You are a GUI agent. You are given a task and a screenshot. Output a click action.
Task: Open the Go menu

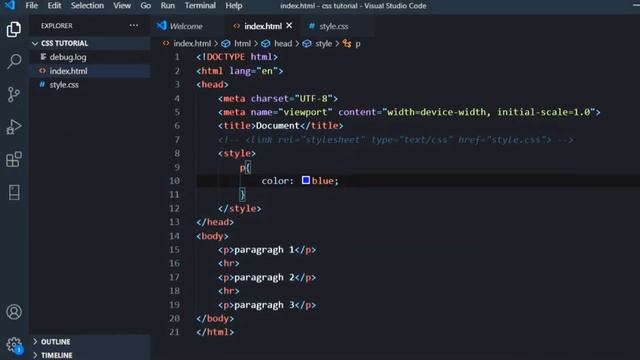[145, 6]
